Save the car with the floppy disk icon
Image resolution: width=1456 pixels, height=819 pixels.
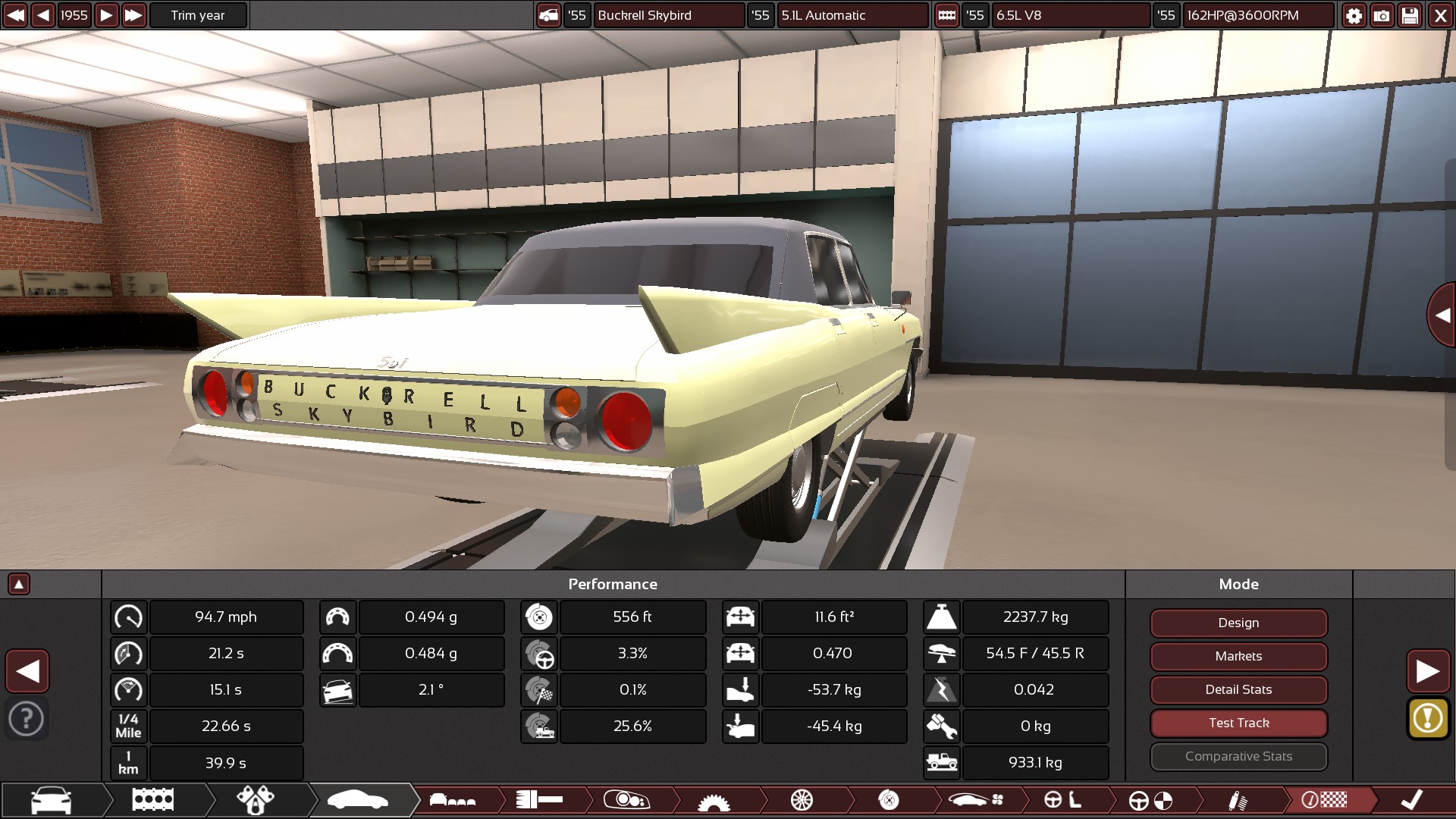[1410, 15]
